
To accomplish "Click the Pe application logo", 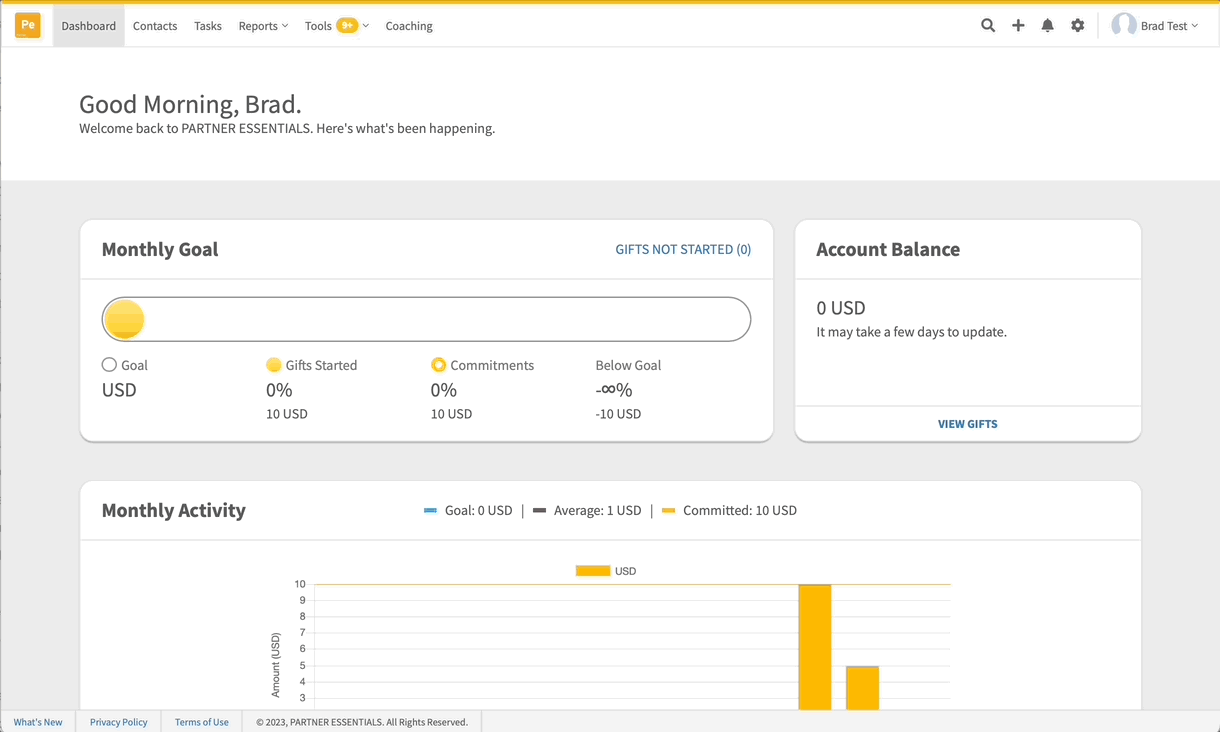I will [28, 26].
